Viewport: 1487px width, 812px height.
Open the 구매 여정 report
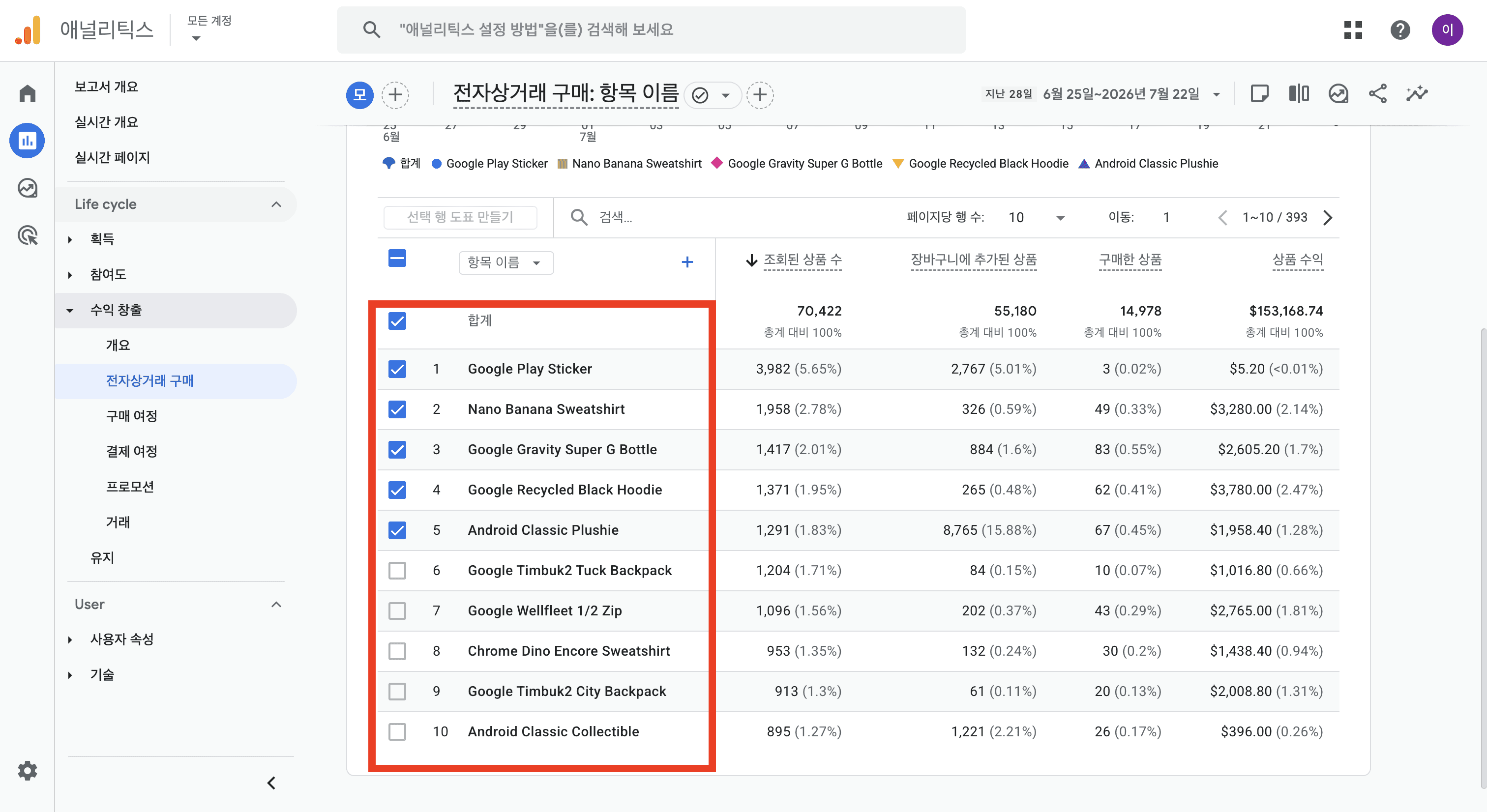132,416
